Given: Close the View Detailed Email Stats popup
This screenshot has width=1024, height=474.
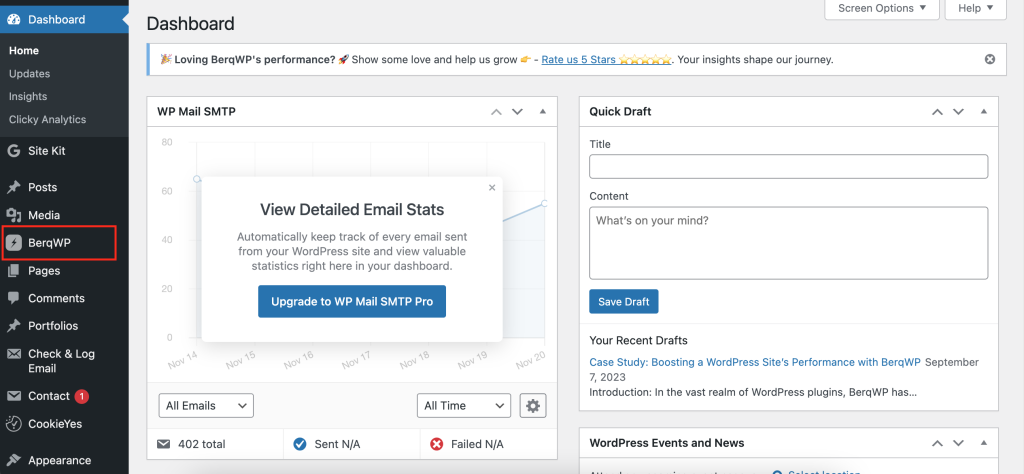Looking at the screenshot, I should [x=492, y=187].
